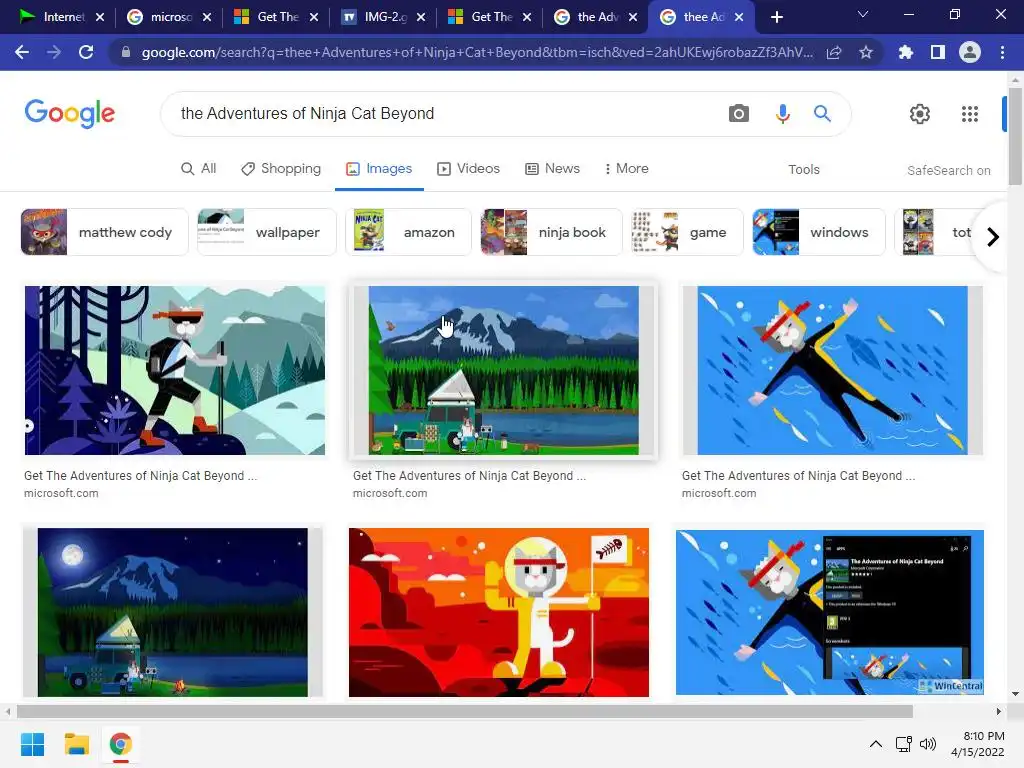The height and width of the screenshot is (768, 1024).
Task: Switch to the Shopping tab
Action: pyautogui.click(x=281, y=168)
